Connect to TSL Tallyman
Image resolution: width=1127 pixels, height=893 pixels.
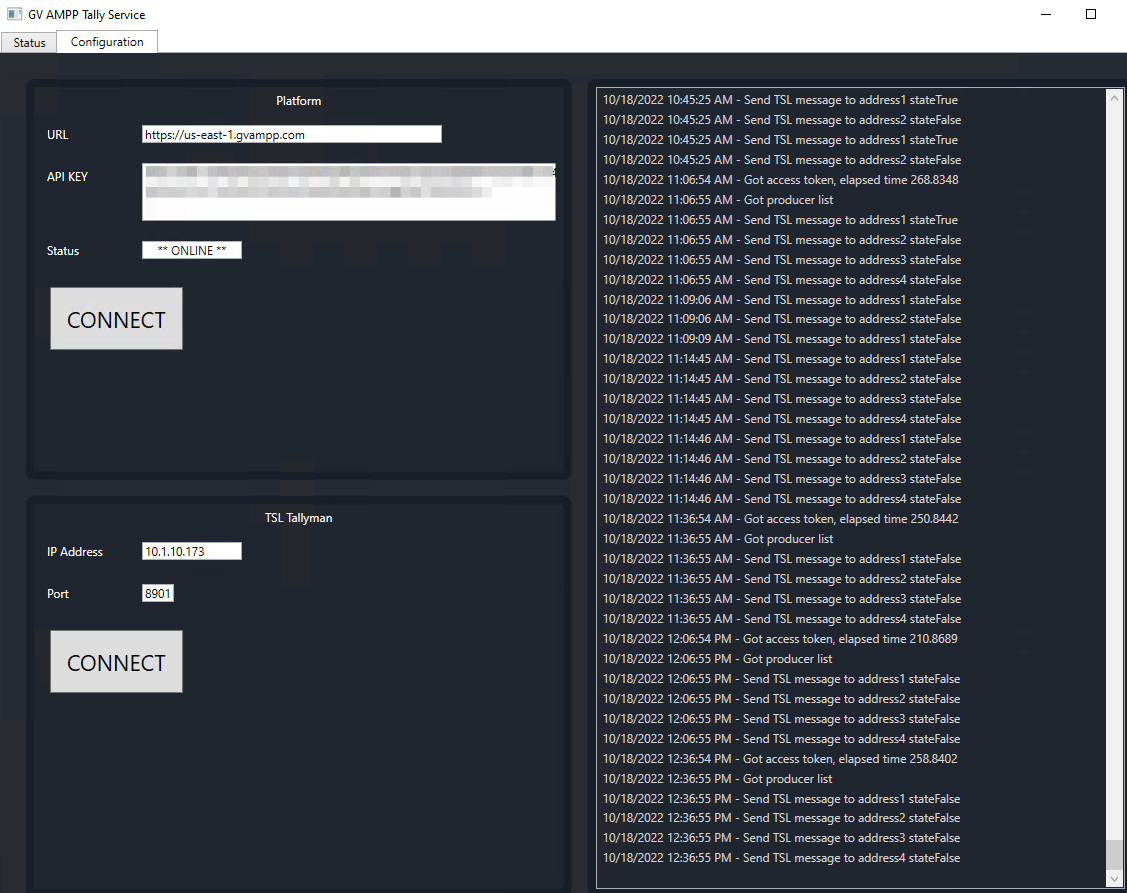coord(116,661)
